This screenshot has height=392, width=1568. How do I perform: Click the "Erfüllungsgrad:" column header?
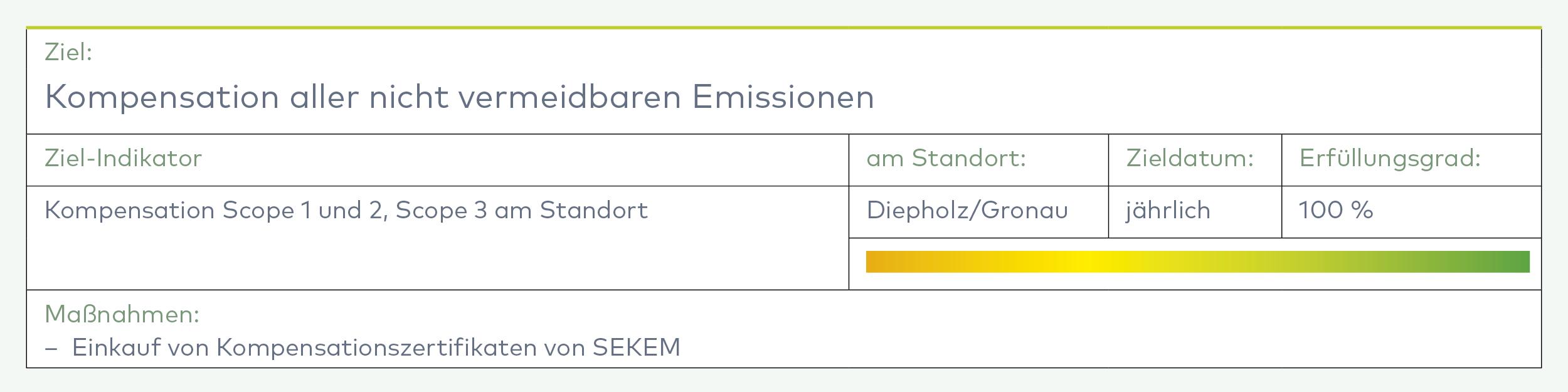[1390, 158]
